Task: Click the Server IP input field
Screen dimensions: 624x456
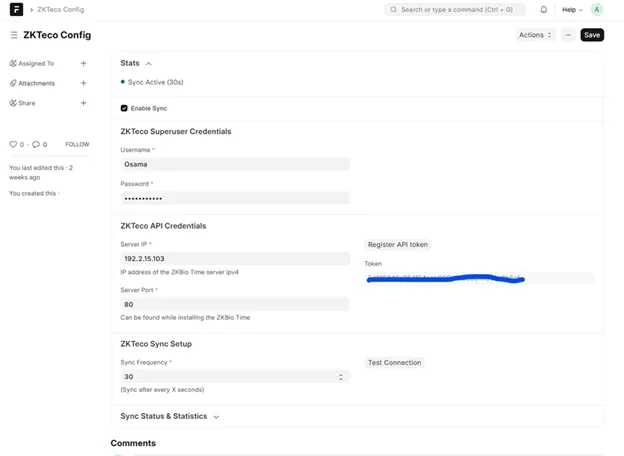Action: [234, 259]
